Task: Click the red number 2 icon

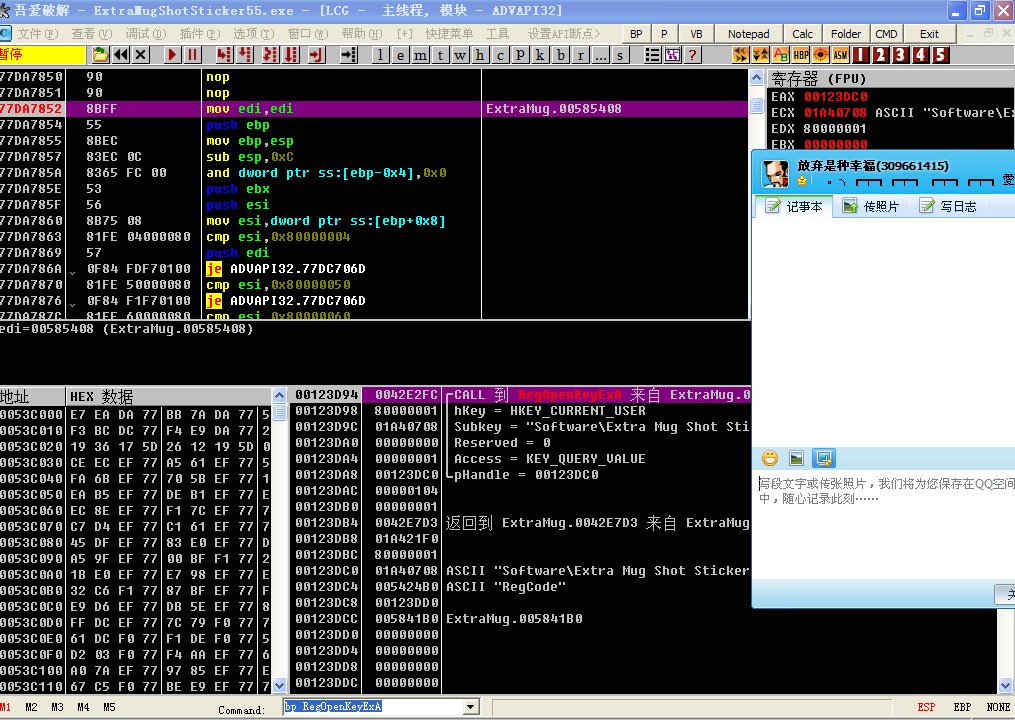Action: 880,55
